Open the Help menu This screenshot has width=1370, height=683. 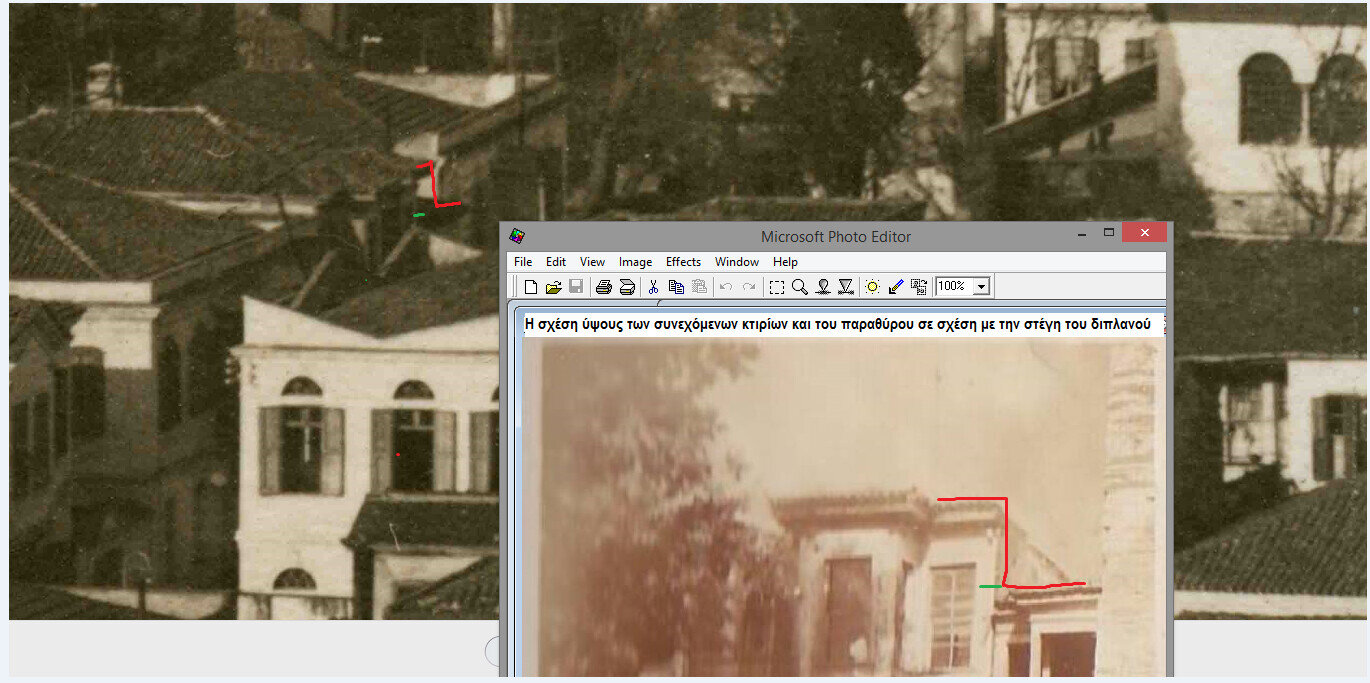(x=785, y=262)
